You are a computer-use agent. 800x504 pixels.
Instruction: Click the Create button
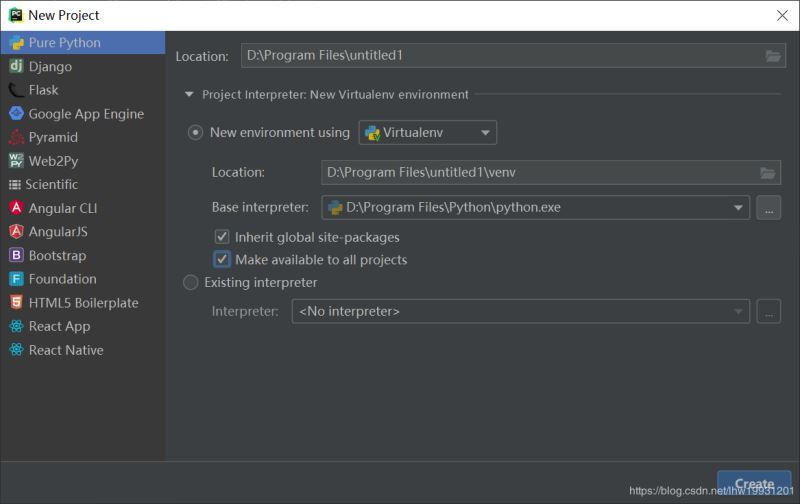tap(754, 484)
